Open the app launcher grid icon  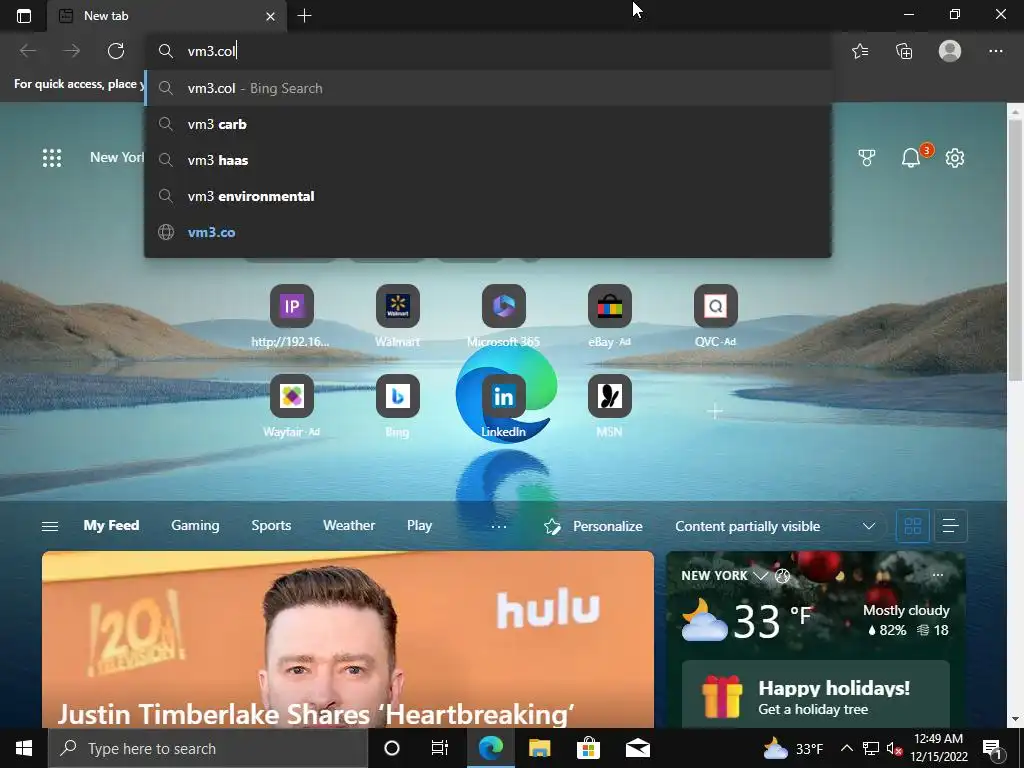52,158
